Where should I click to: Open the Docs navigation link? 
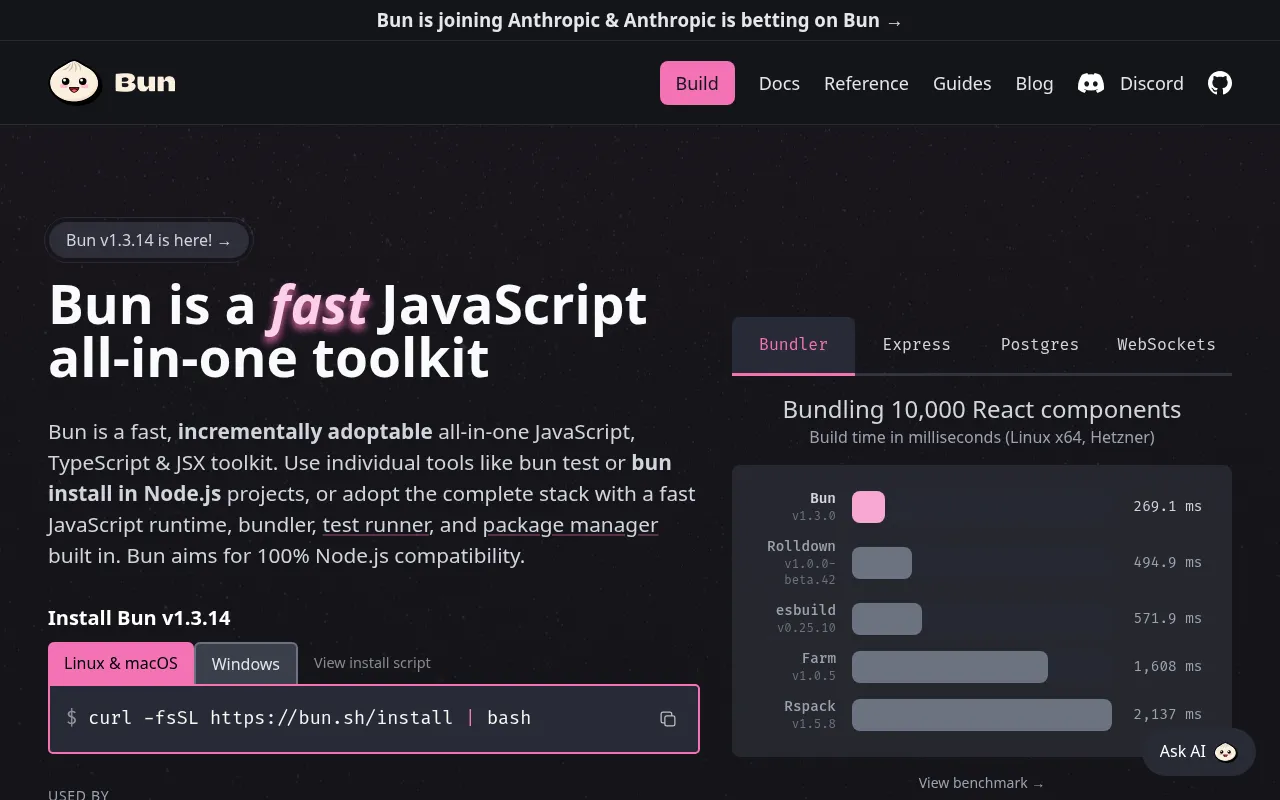(779, 83)
